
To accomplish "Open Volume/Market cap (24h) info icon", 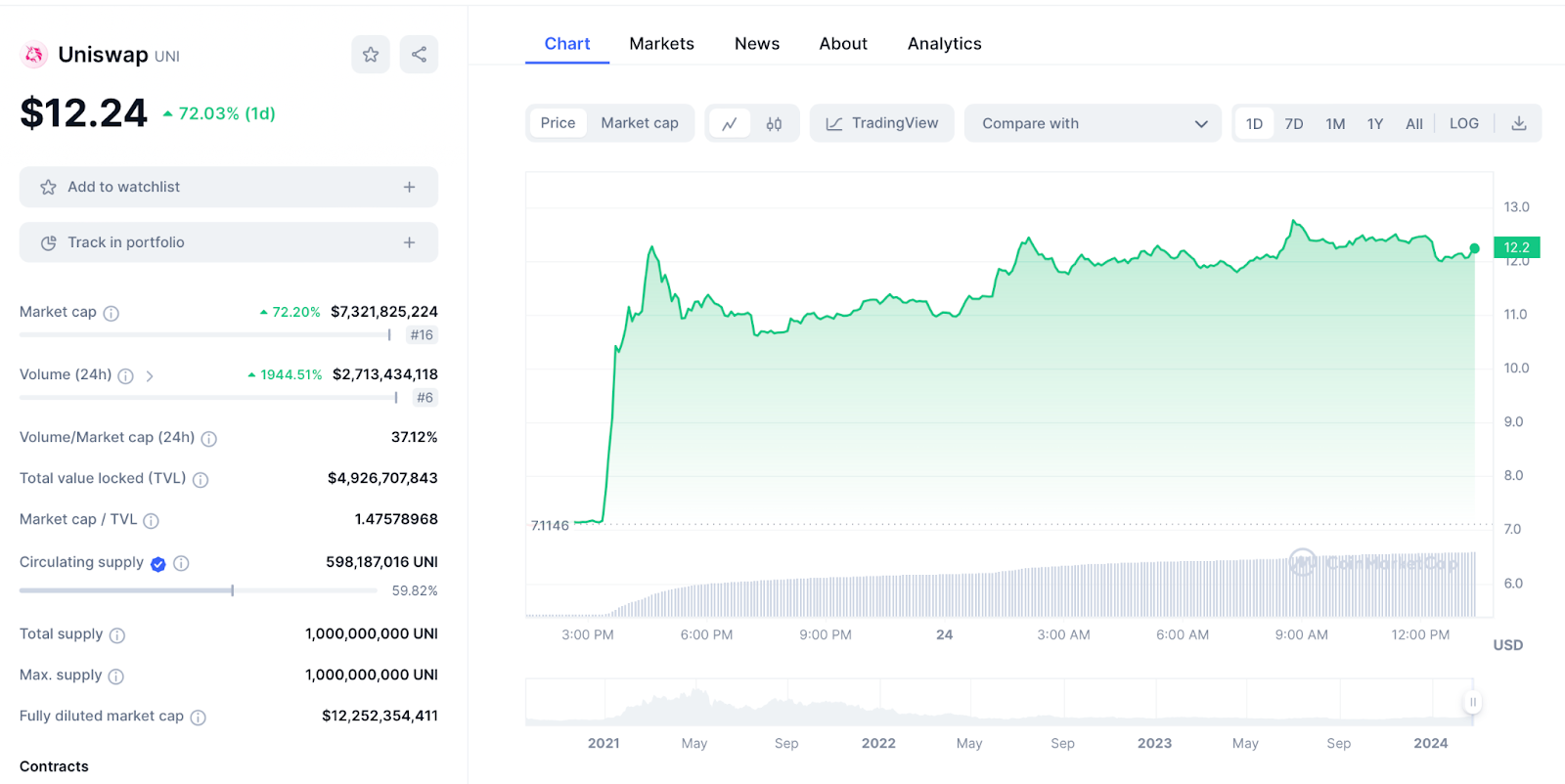I will (x=209, y=439).
